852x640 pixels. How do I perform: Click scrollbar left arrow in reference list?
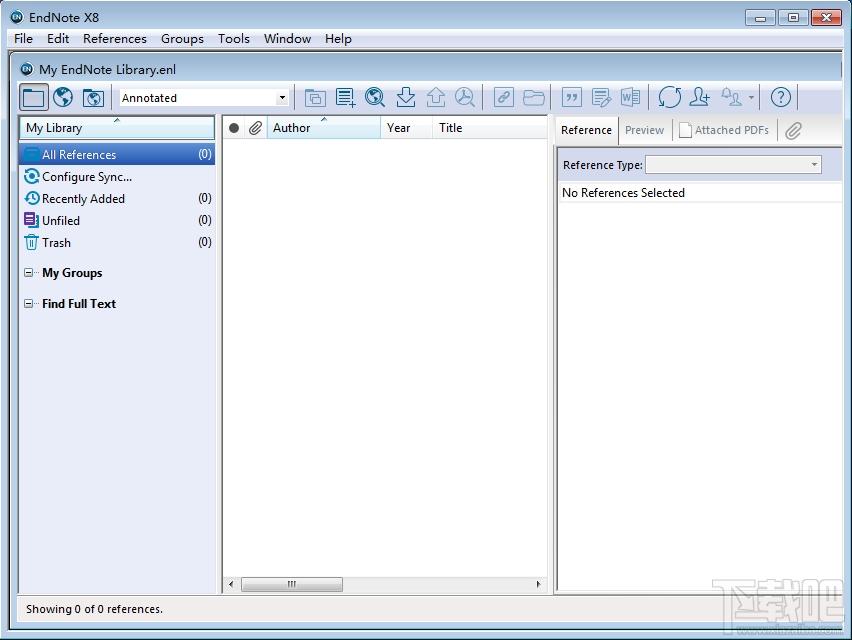click(231, 584)
